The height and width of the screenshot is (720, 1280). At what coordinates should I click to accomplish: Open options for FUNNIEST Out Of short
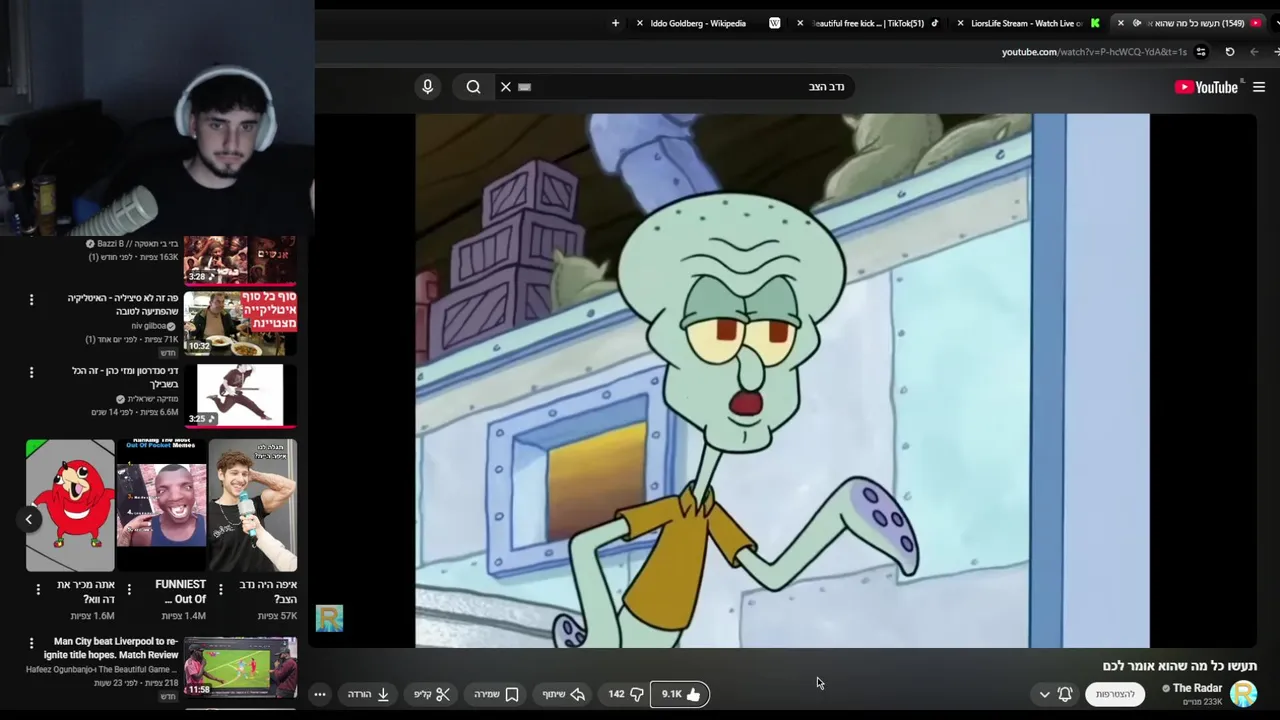(x=129, y=590)
